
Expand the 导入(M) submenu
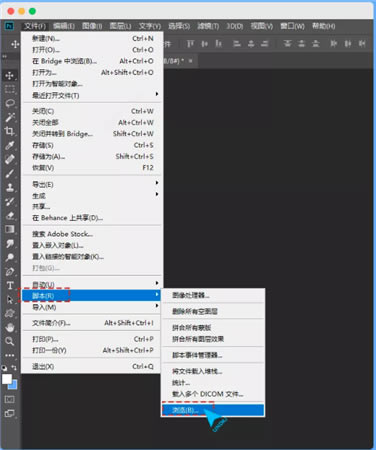91,307
